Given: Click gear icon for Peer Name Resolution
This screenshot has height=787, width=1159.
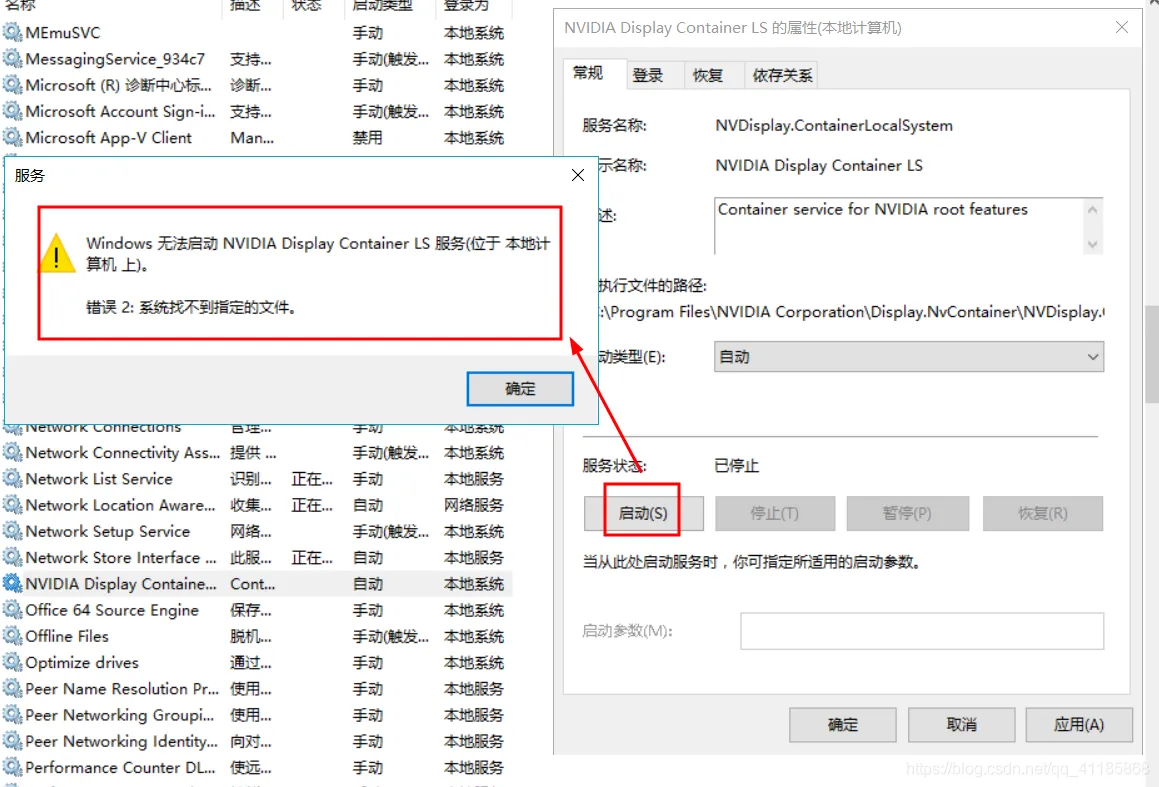Looking at the screenshot, I should [12, 689].
